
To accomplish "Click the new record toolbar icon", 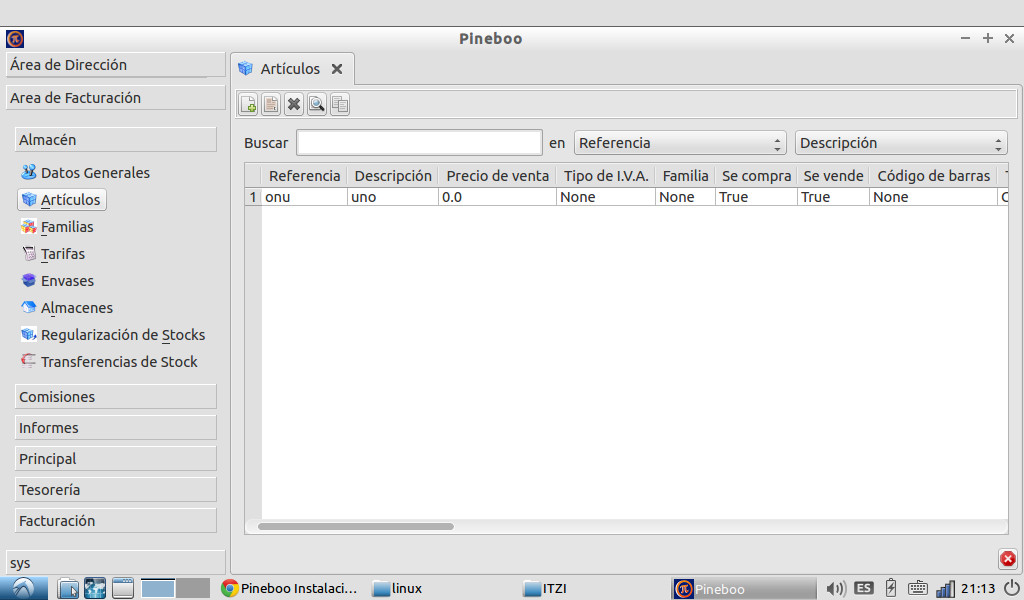I will click(x=248, y=104).
